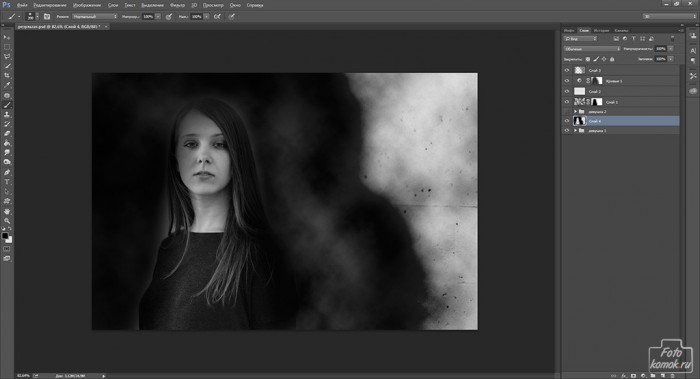Image resolution: width=700 pixels, height=379 pixels.
Task: Open the Файл menu
Action: pos(22,5)
